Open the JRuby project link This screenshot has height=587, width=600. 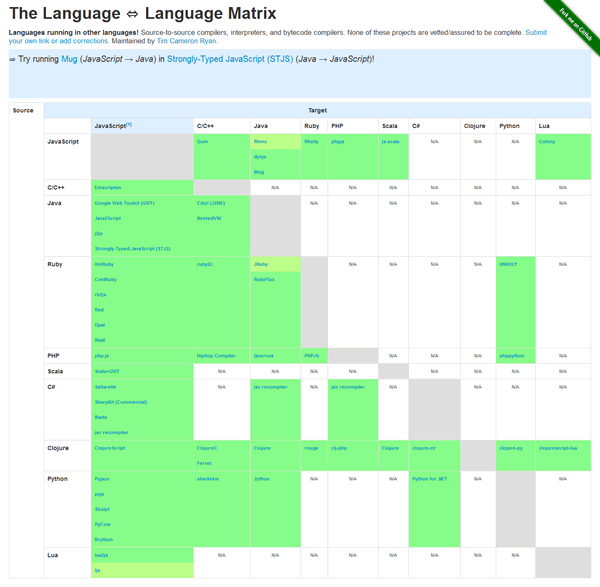tap(261, 264)
